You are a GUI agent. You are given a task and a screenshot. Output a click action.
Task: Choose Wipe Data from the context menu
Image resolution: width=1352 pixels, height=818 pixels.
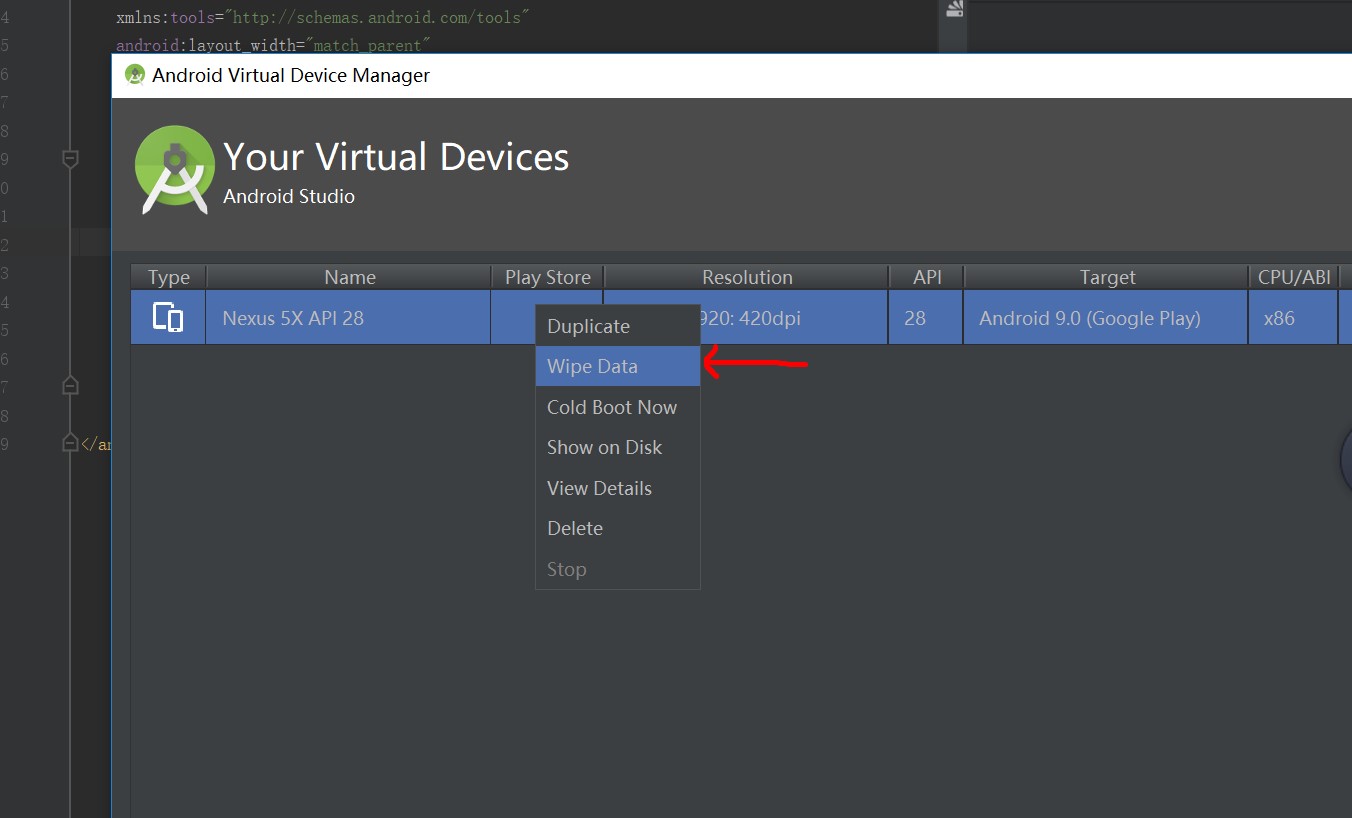tap(617, 366)
